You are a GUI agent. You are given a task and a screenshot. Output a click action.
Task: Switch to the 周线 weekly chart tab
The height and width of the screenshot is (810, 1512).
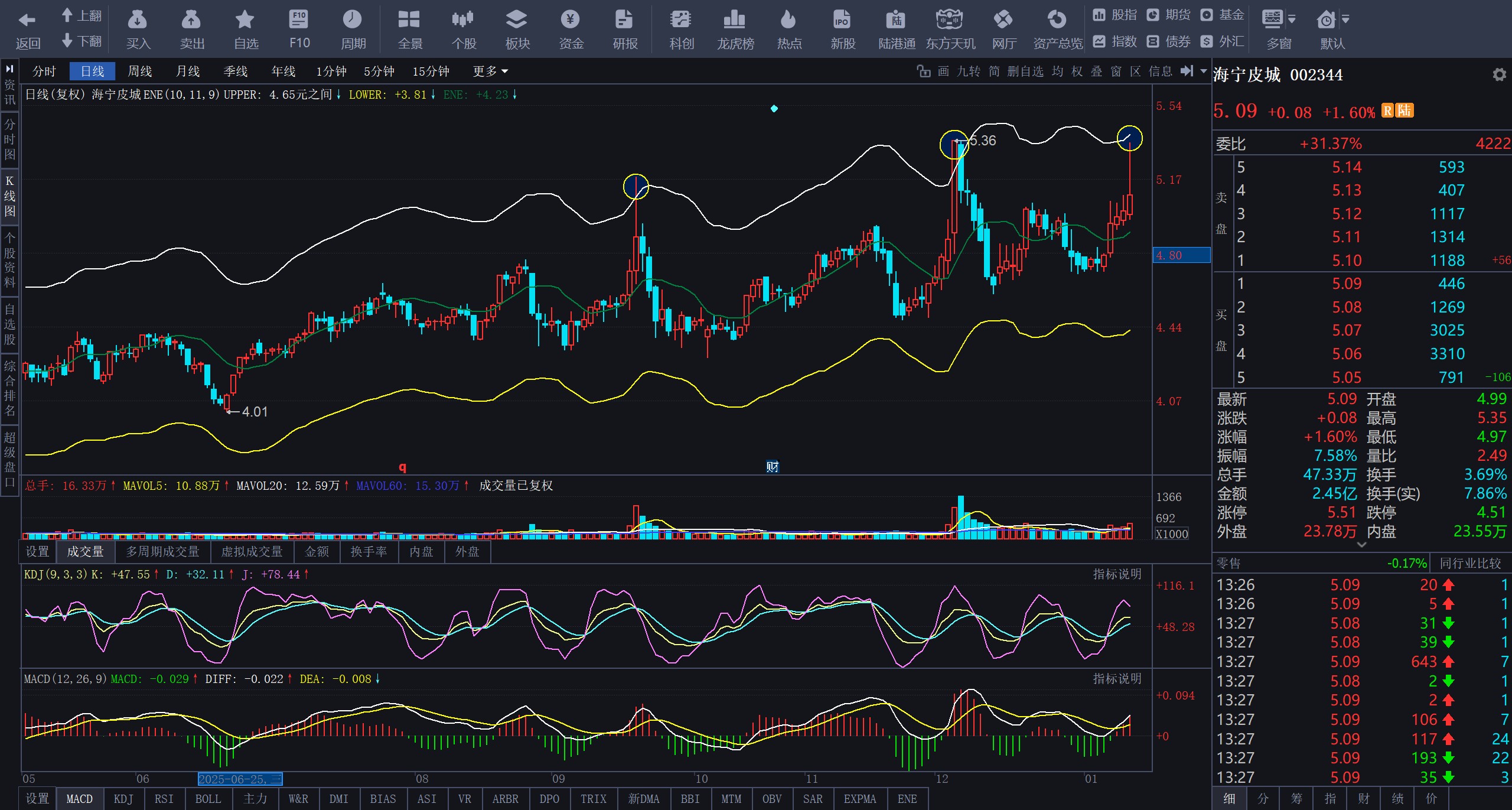click(140, 71)
